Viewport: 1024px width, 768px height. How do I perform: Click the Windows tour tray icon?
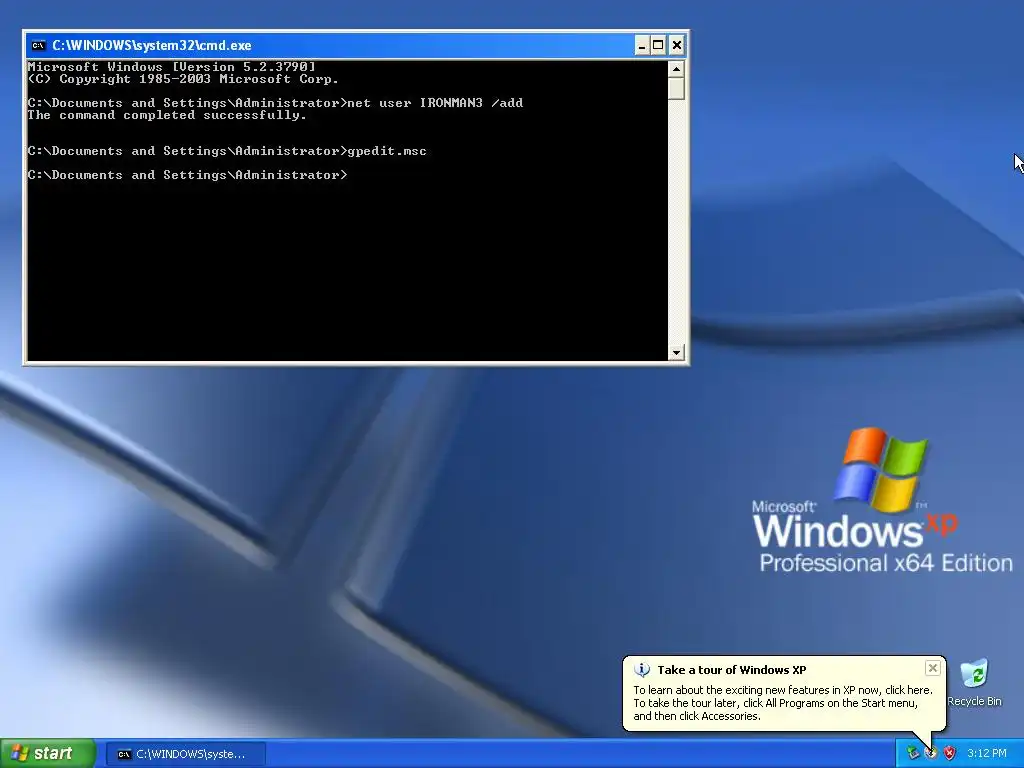[931, 754]
